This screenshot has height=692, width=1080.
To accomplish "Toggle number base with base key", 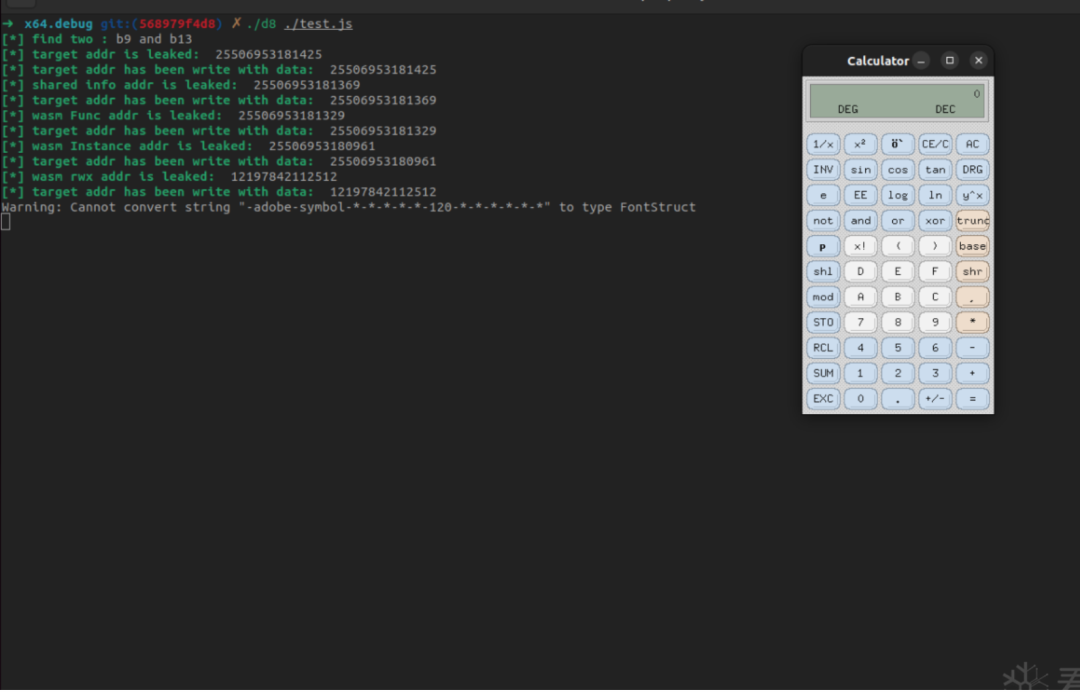I will (972, 246).
